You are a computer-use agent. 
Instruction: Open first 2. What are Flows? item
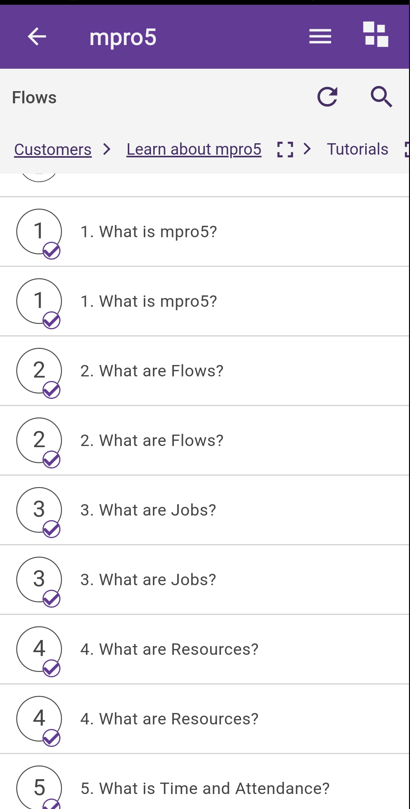pyautogui.click(x=205, y=370)
